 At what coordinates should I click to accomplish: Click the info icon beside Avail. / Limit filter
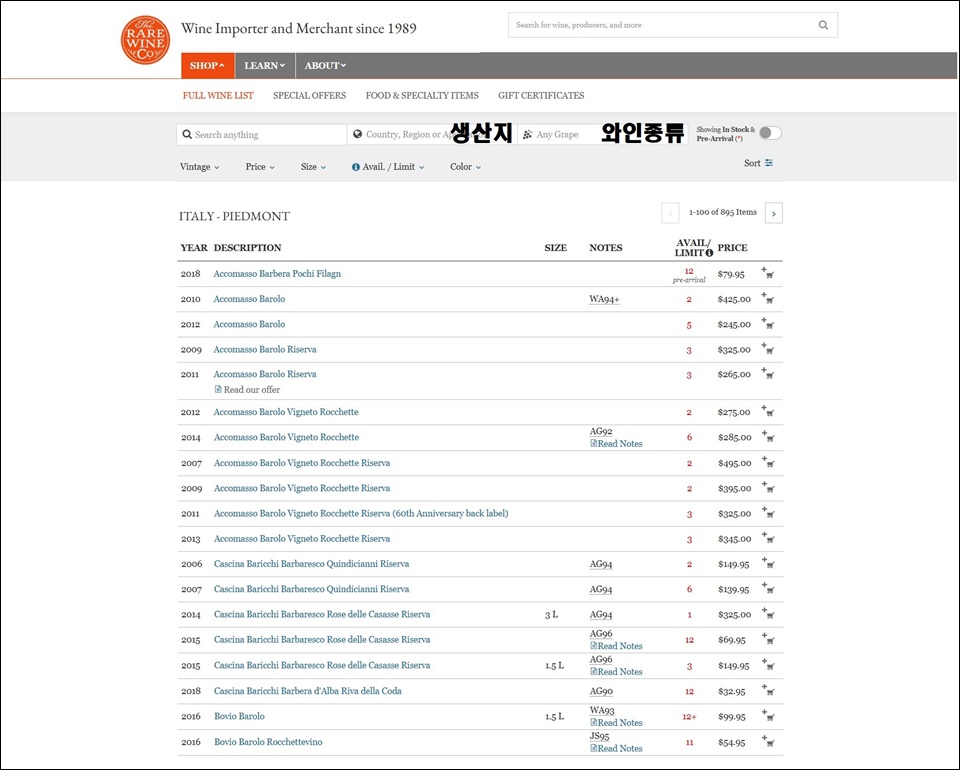[x=356, y=167]
